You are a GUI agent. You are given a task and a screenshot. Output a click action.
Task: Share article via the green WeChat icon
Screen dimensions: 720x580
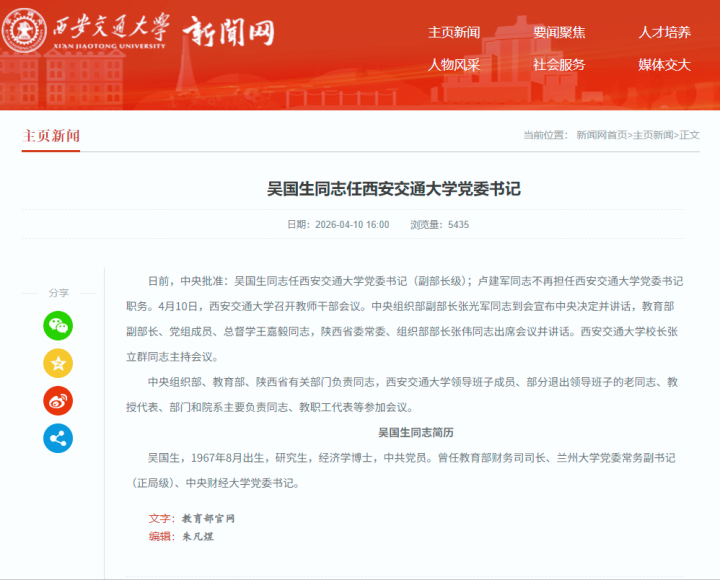pyautogui.click(x=58, y=325)
